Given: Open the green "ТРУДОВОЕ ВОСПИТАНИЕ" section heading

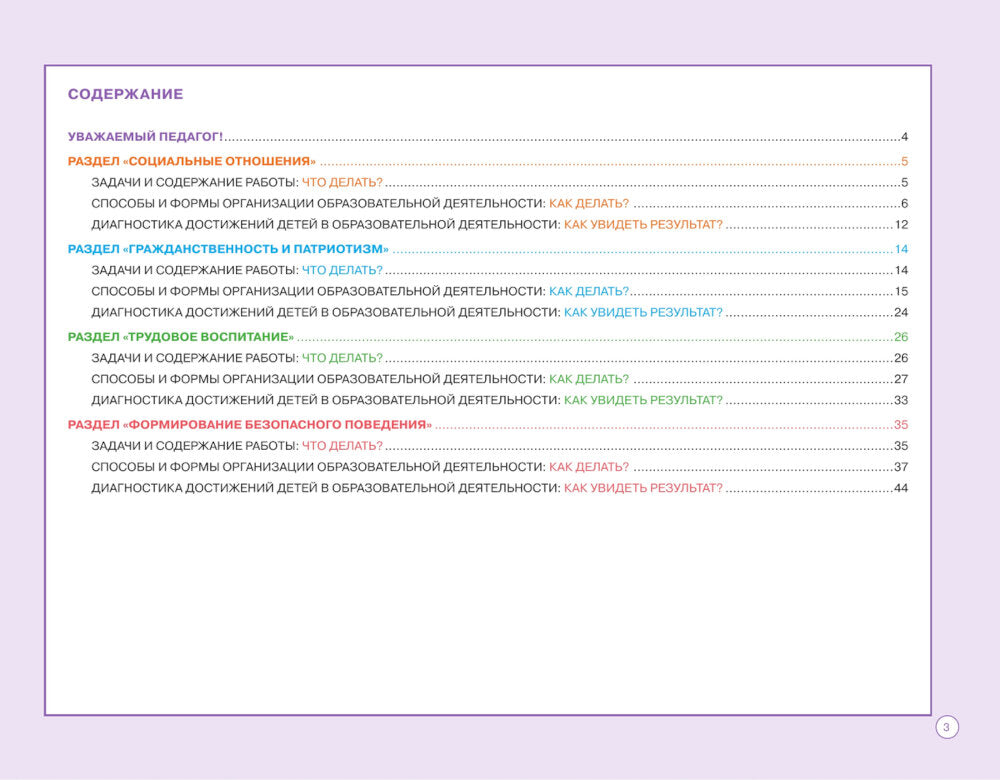Looking at the screenshot, I should click(x=181, y=337).
